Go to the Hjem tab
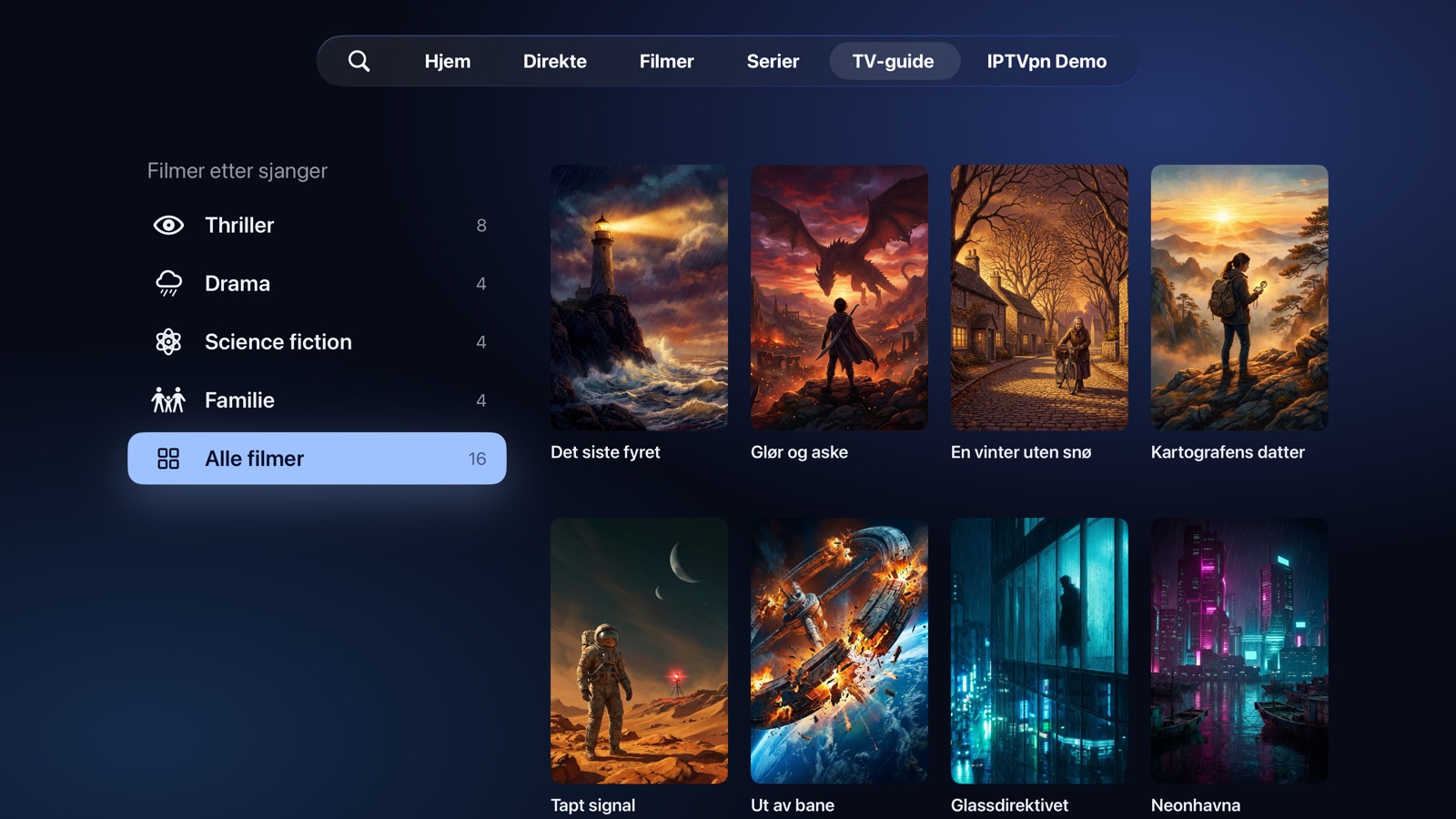 [x=448, y=61]
